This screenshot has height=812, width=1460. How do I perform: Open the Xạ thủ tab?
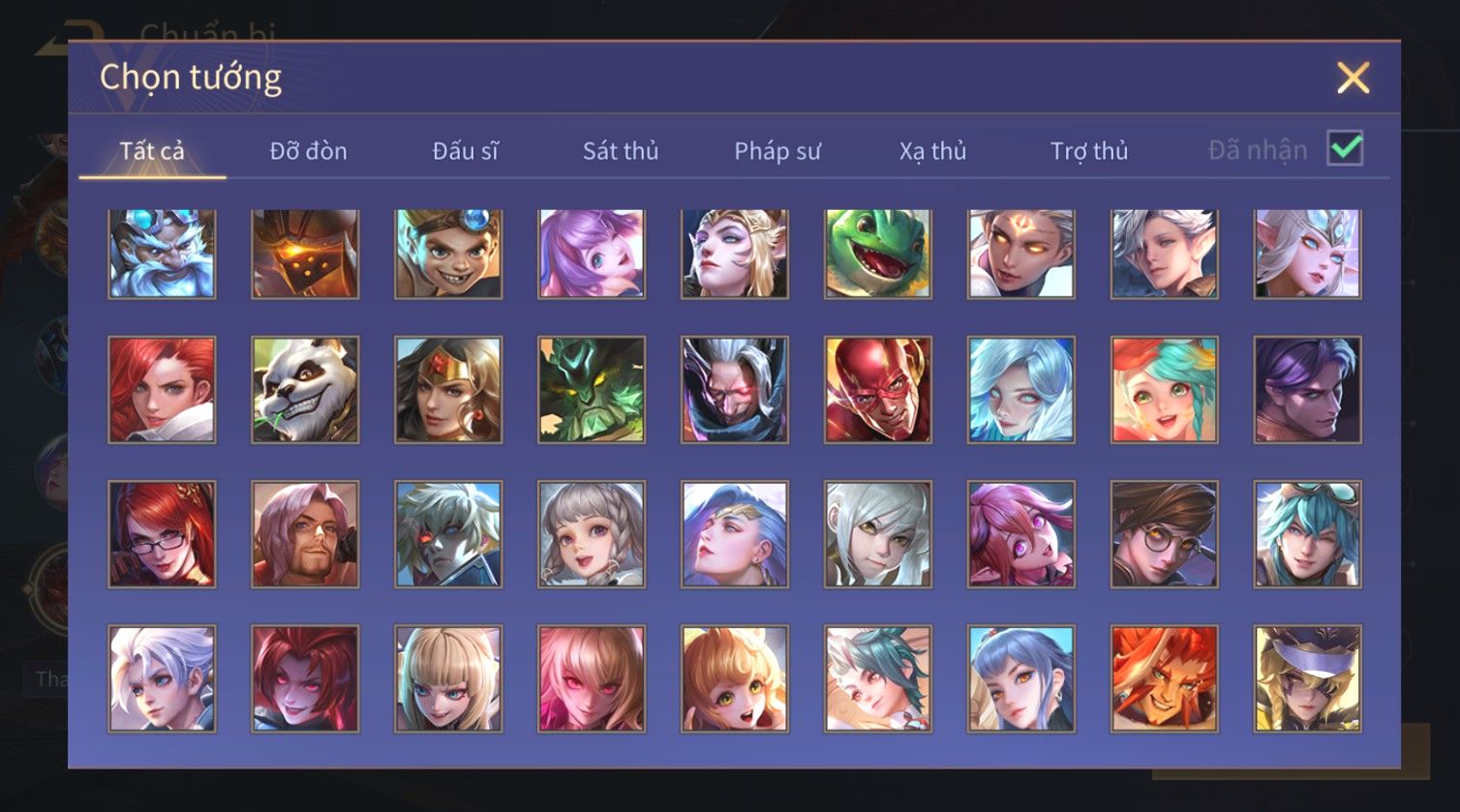point(932,151)
